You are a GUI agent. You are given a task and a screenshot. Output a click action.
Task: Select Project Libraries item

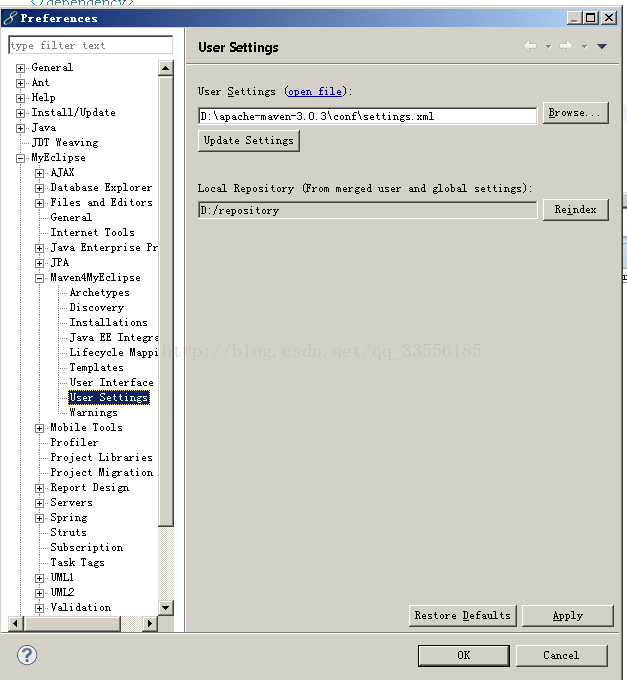point(101,458)
